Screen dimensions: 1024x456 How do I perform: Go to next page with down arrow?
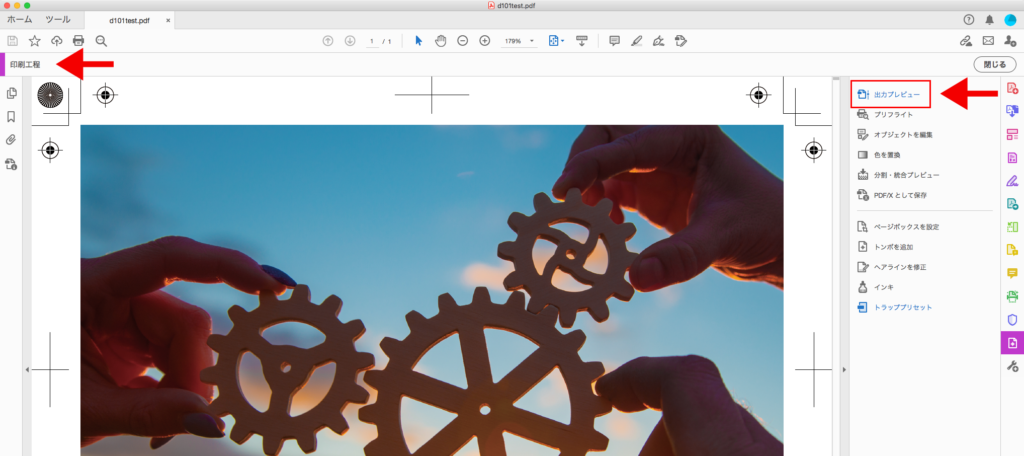pos(350,41)
